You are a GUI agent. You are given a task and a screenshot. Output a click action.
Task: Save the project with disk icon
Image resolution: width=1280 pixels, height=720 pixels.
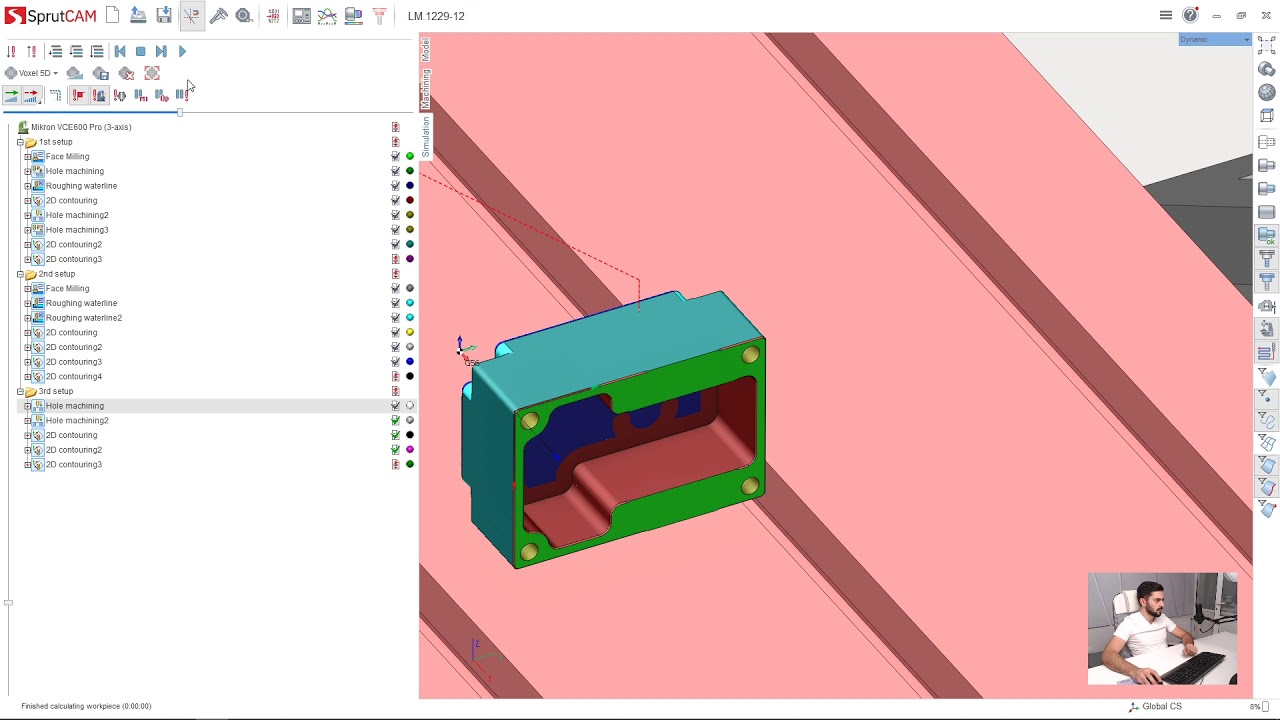tap(164, 15)
